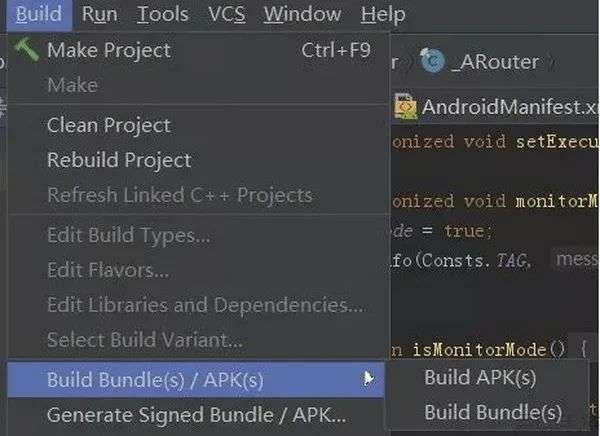Open the Window menu

click(x=302, y=14)
